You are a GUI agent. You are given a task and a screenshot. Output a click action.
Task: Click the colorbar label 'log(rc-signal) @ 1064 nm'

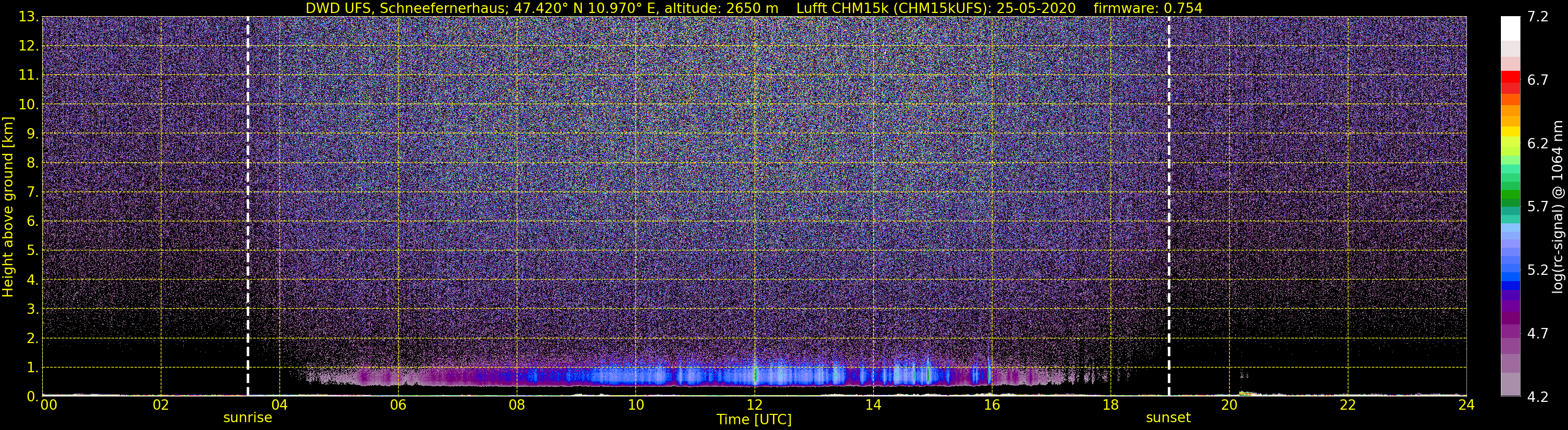click(1558, 207)
